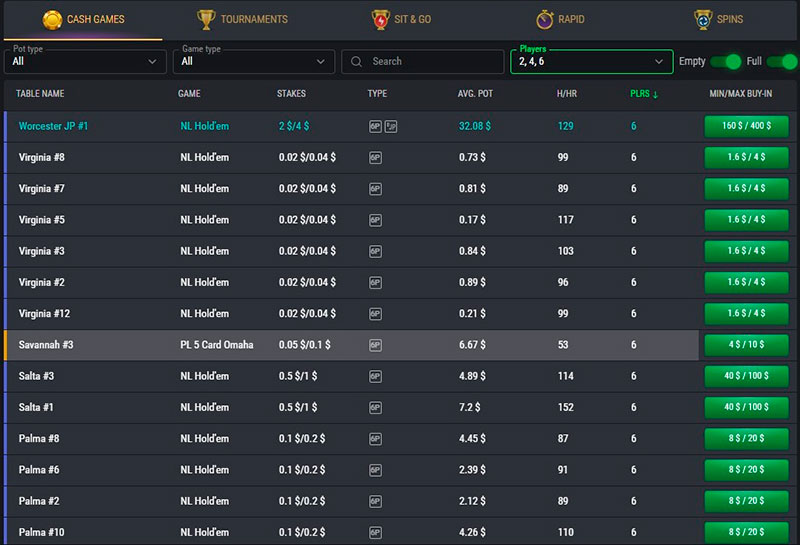Open the Pot type dropdown

pyautogui.click(x=85, y=61)
